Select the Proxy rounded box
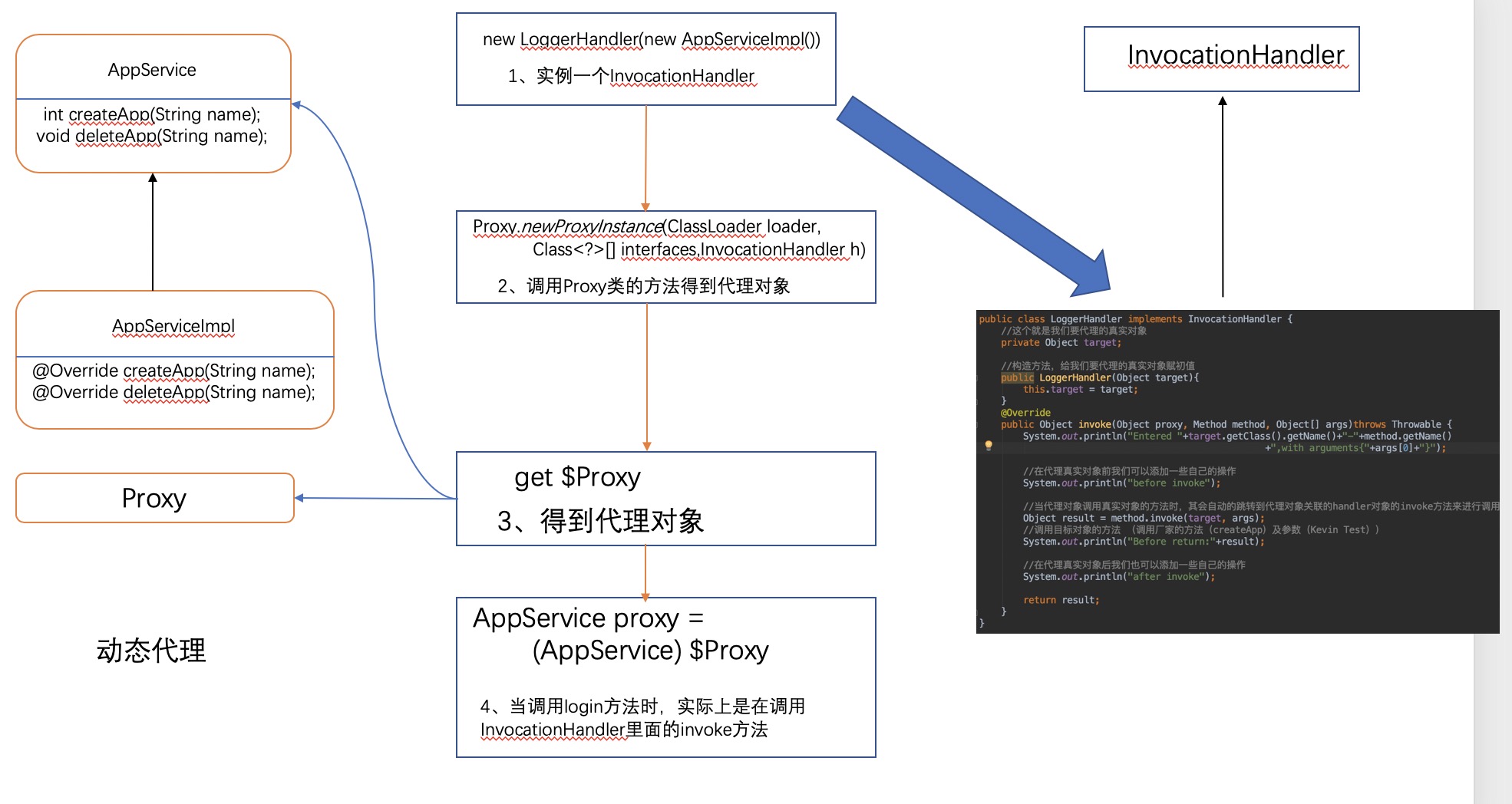This screenshot has height=804, width=1512. point(155,498)
